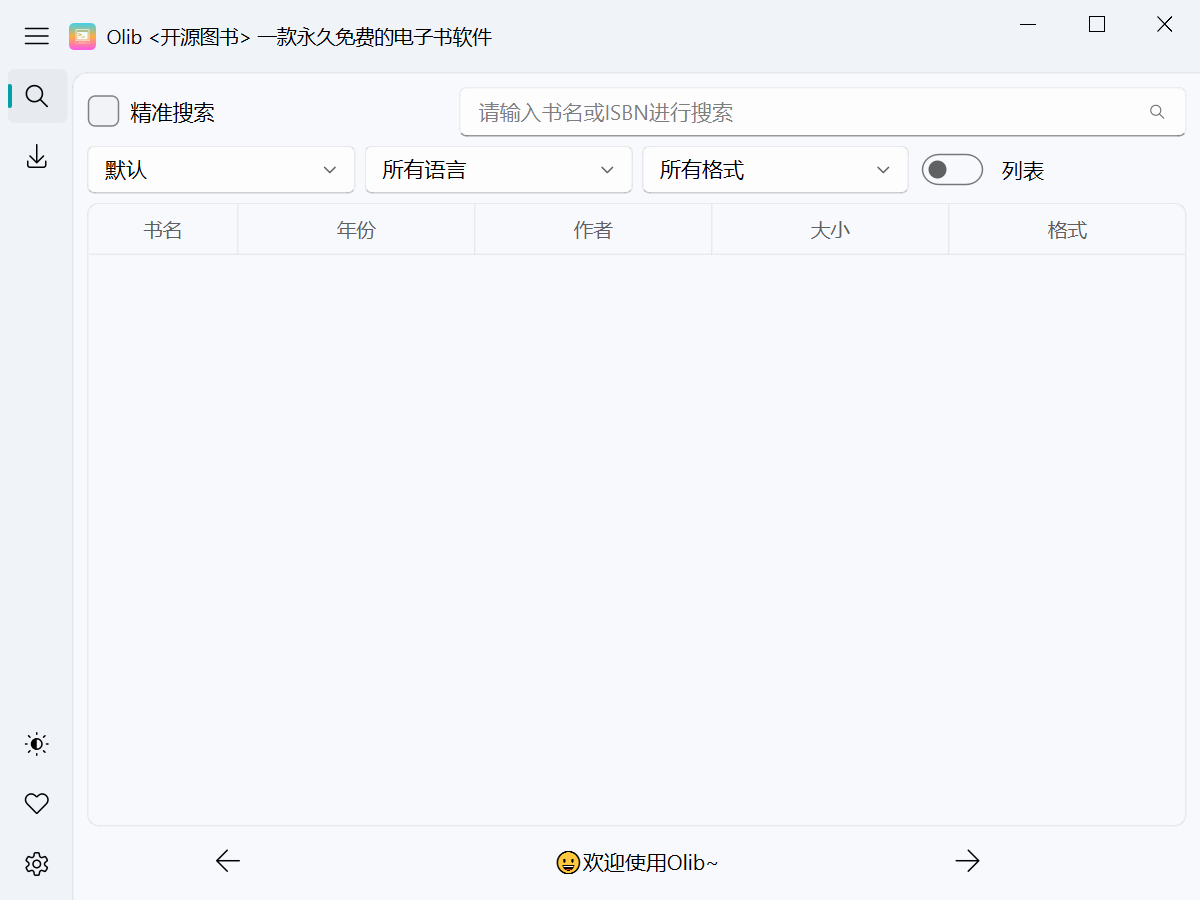Go to the next page with the right arrow
Image resolution: width=1200 pixels, height=900 pixels.
[x=967, y=861]
